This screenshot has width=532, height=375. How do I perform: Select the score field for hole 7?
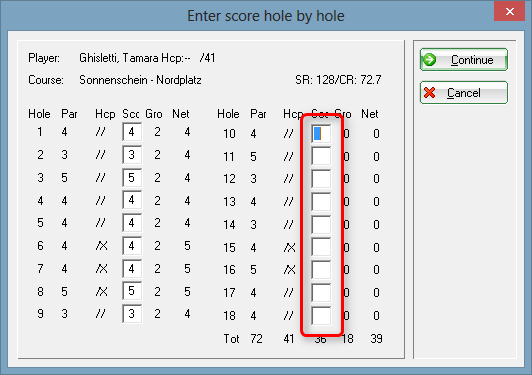pyautogui.click(x=132, y=269)
